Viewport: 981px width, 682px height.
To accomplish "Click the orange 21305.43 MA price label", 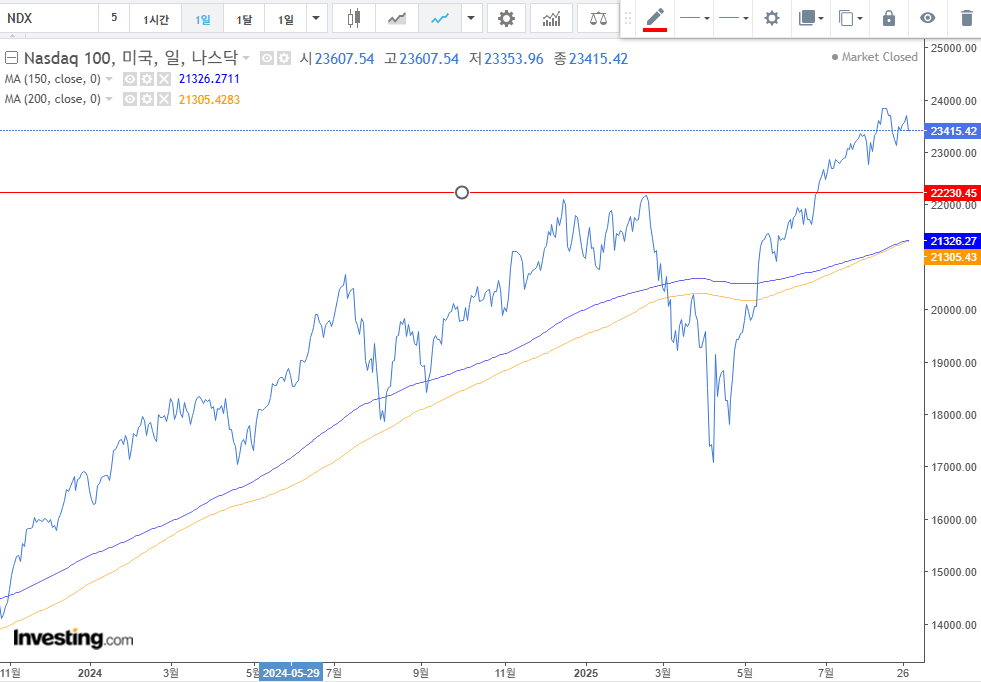I will [x=952, y=257].
